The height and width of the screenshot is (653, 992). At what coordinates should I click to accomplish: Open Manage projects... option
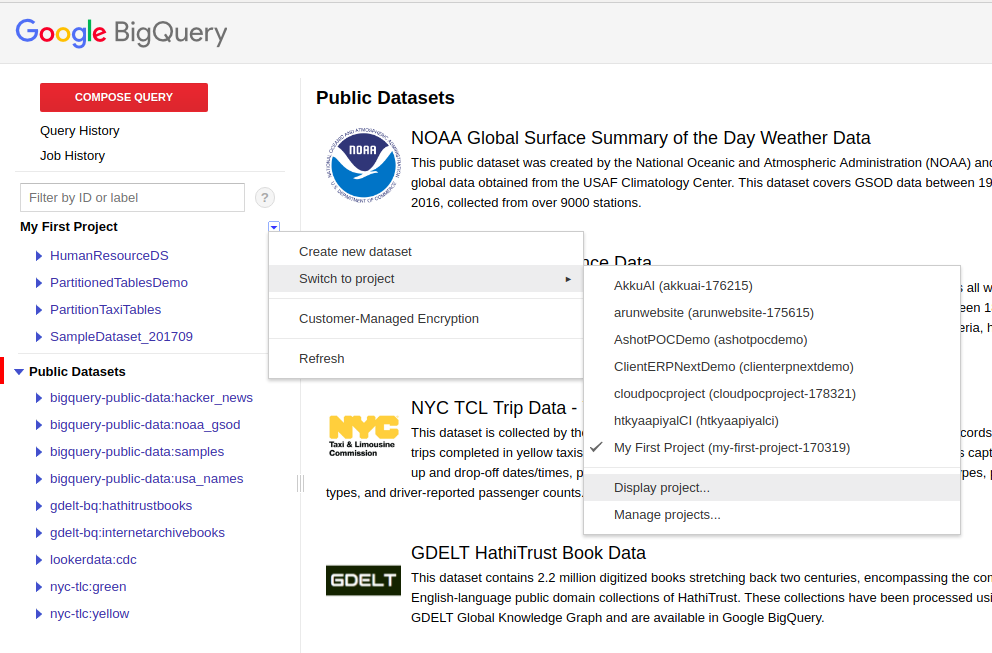click(x=666, y=515)
